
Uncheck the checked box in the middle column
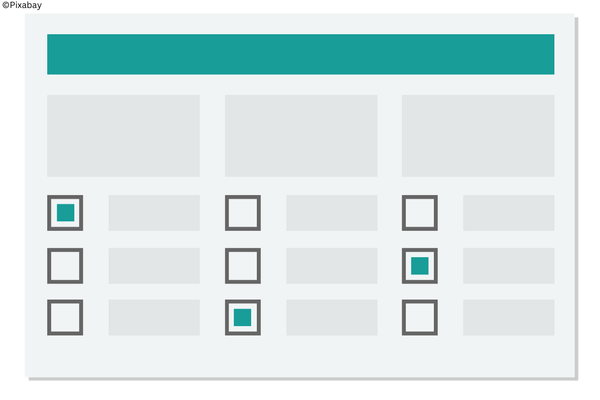(x=243, y=317)
